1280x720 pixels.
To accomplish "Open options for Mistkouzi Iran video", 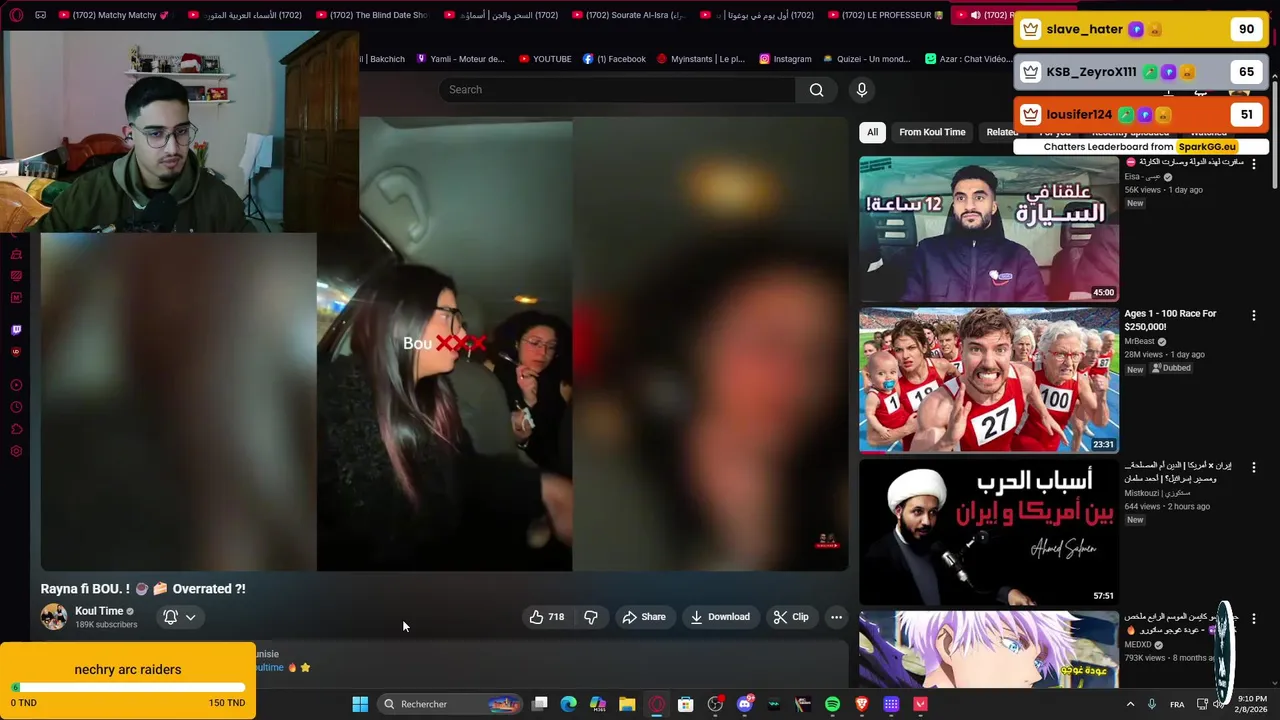I will tap(1254, 467).
